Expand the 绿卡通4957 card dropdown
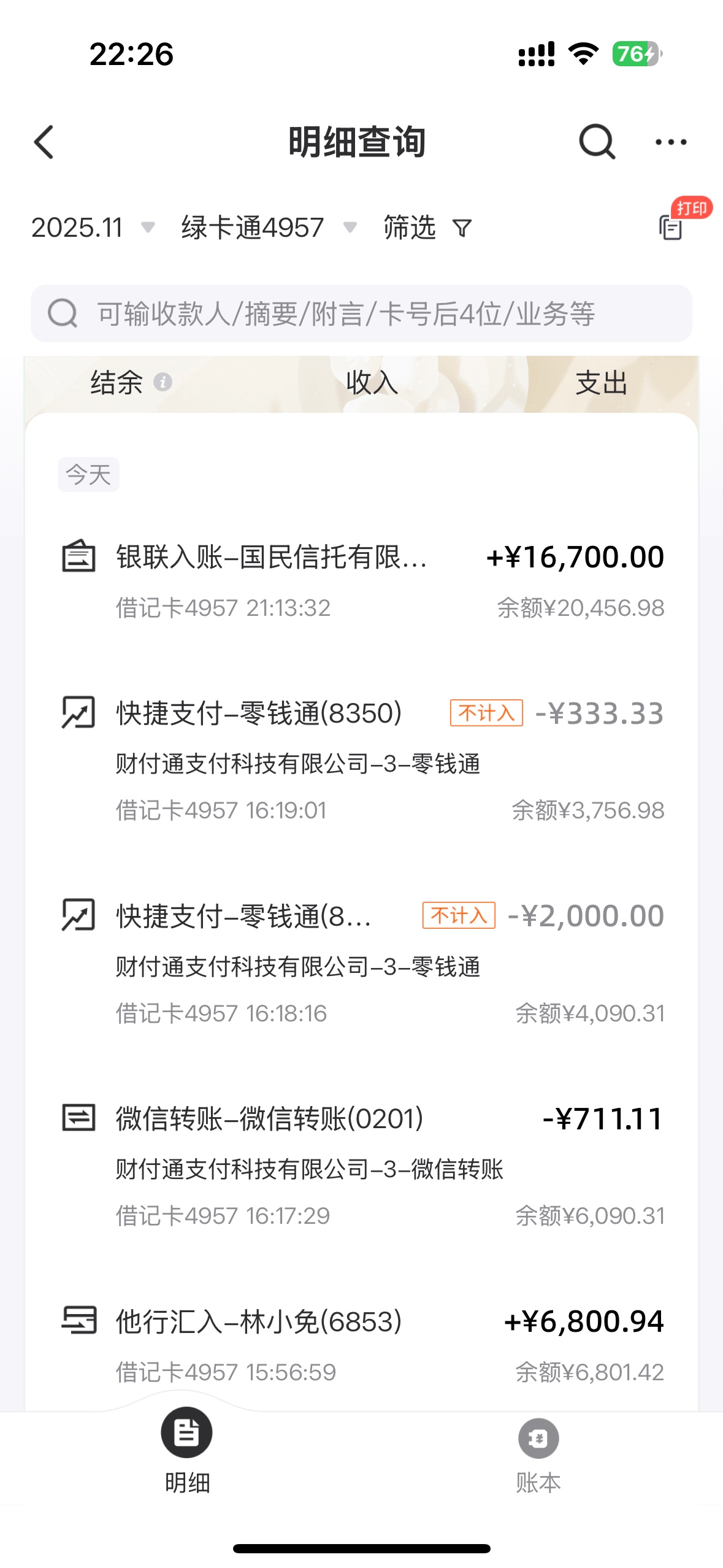723x1568 pixels. point(268,228)
